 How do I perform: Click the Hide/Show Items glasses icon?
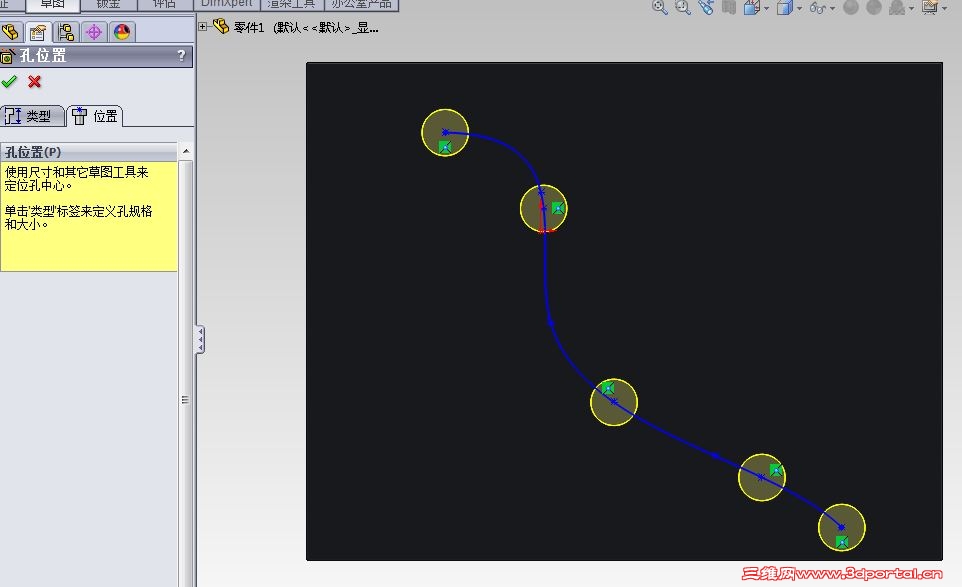tap(817, 7)
